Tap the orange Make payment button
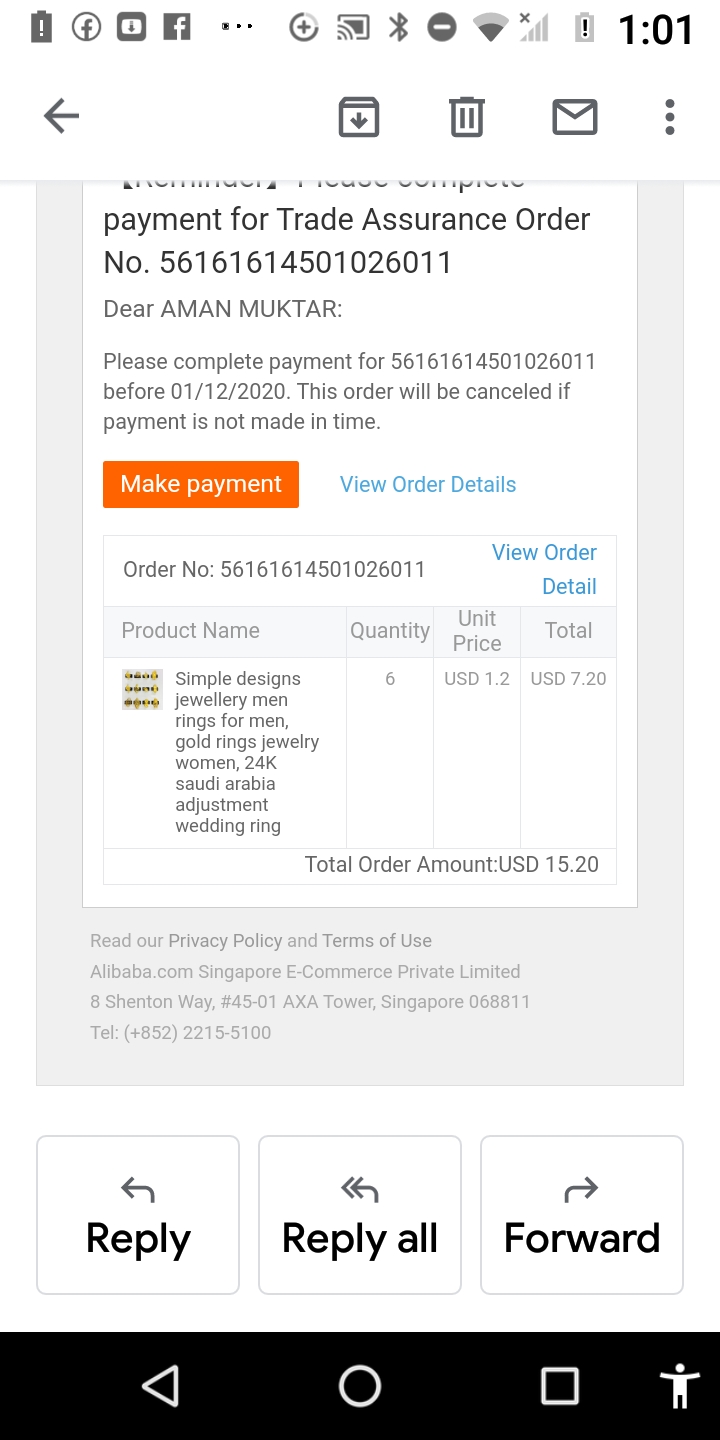720x1440 pixels. tap(201, 484)
